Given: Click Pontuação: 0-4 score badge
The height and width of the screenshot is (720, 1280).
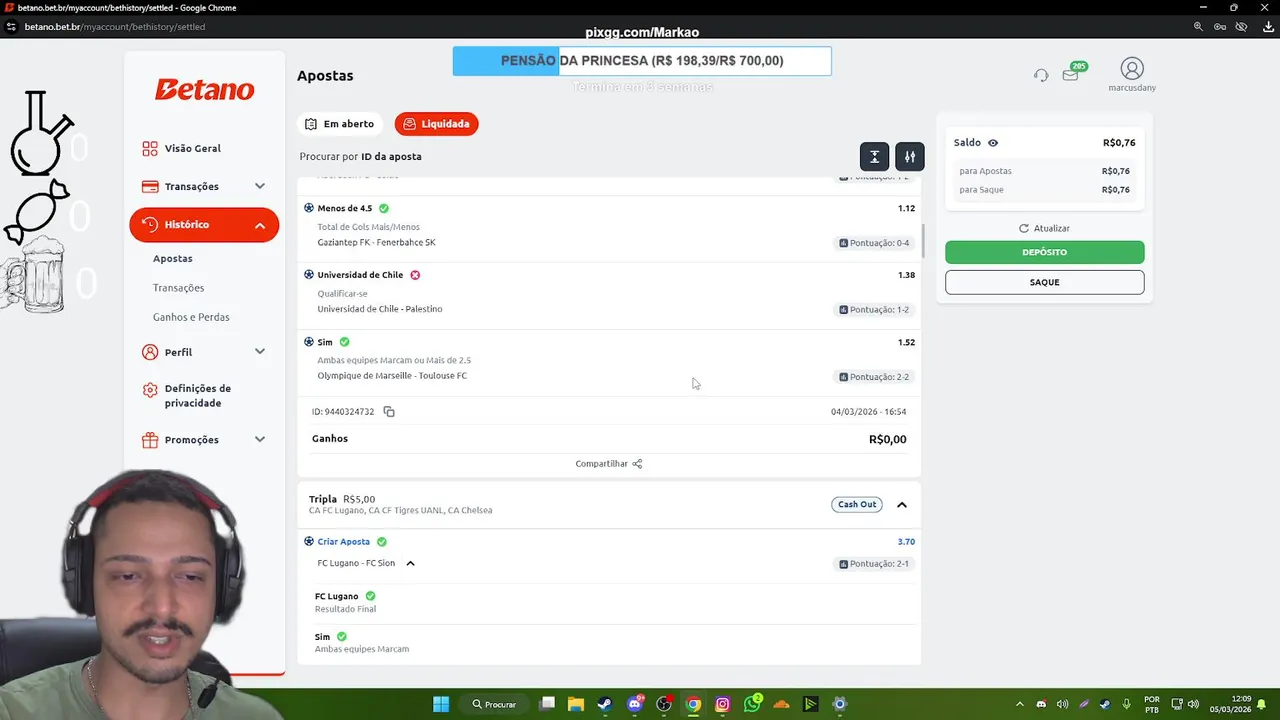Looking at the screenshot, I should [874, 243].
